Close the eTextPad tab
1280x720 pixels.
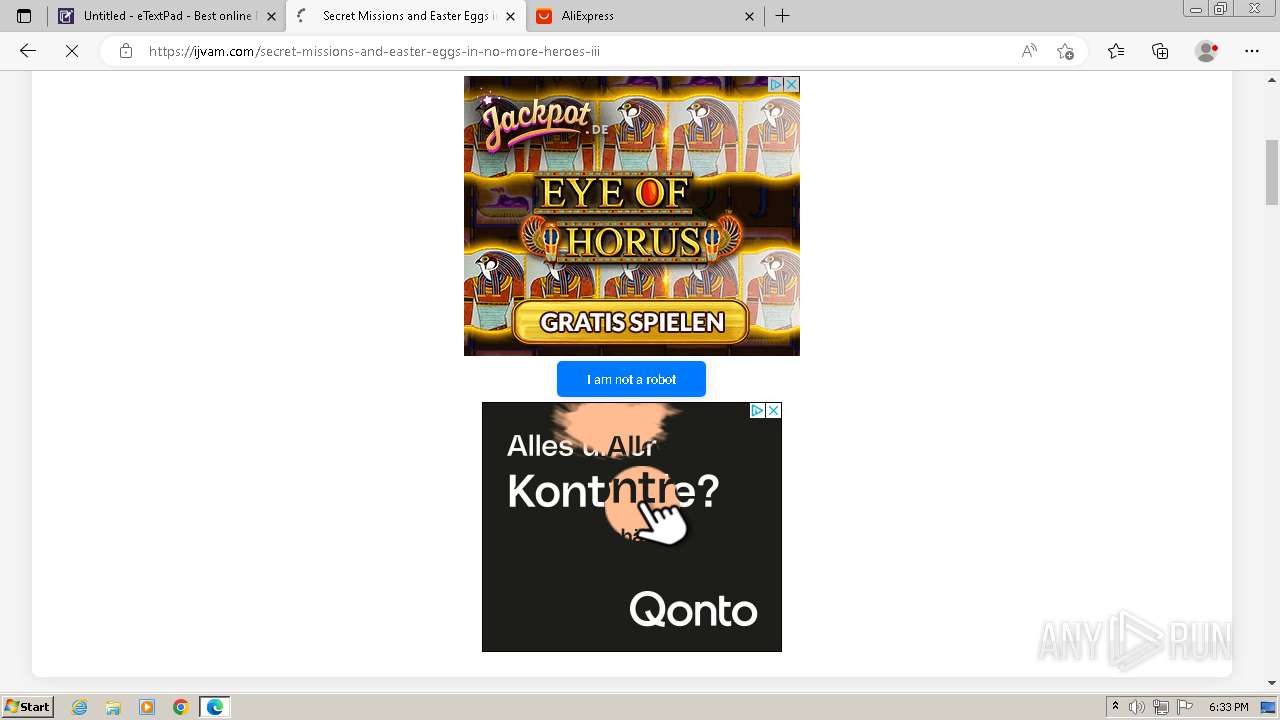(x=271, y=16)
